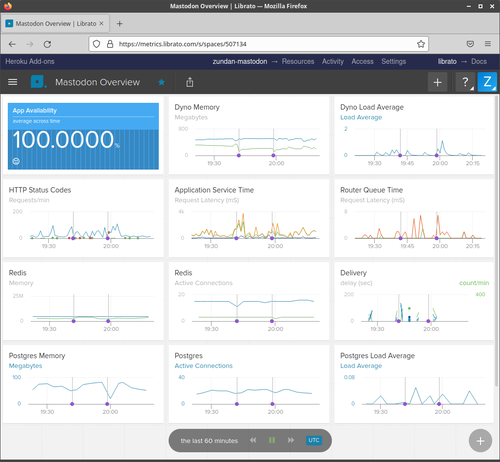Viewport: 500px width, 462px height.
Task: Reload the current page
Action: pyautogui.click(x=47, y=44)
